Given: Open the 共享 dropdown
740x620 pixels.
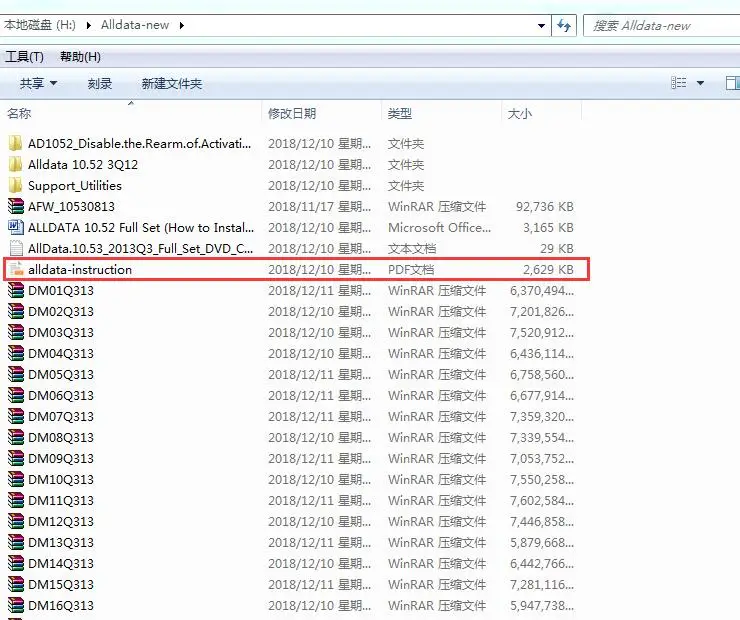Looking at the screenshot, I should (38, 84).
